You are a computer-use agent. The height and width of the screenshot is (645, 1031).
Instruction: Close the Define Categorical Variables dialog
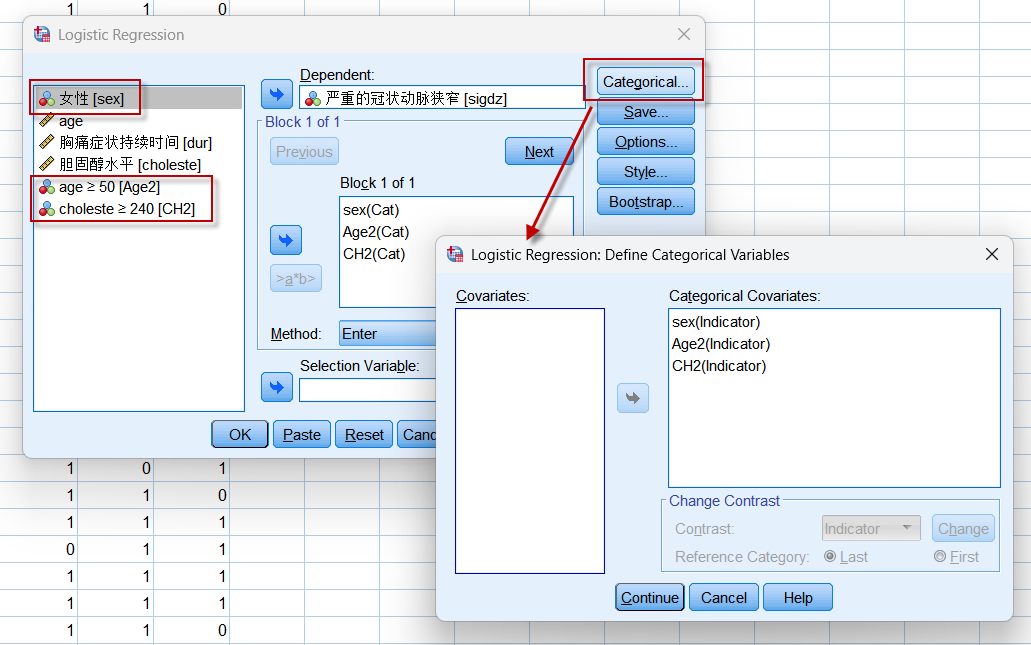click(992, 254)
